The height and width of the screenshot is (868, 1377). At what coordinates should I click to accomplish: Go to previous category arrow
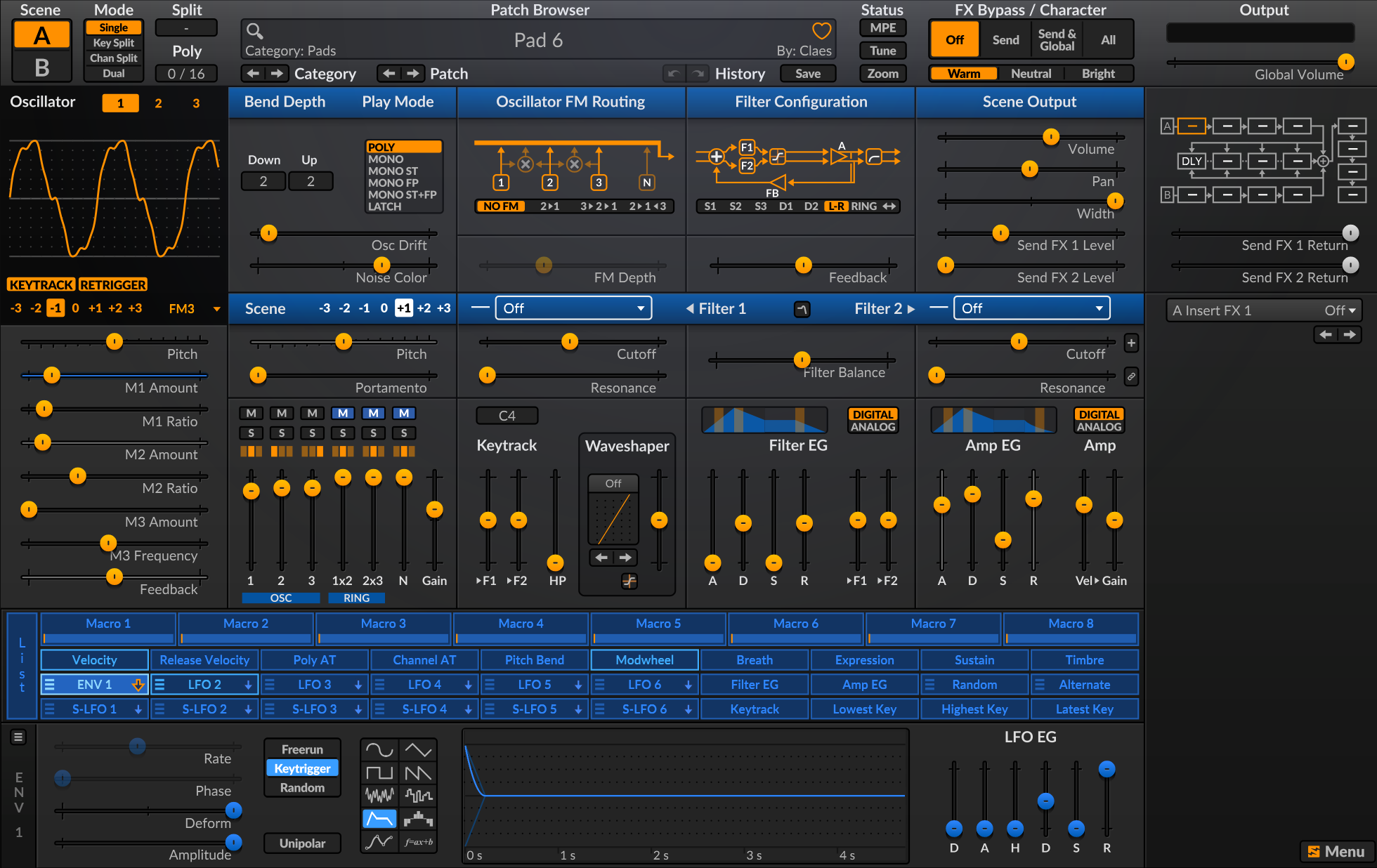(x=254, y=73)
